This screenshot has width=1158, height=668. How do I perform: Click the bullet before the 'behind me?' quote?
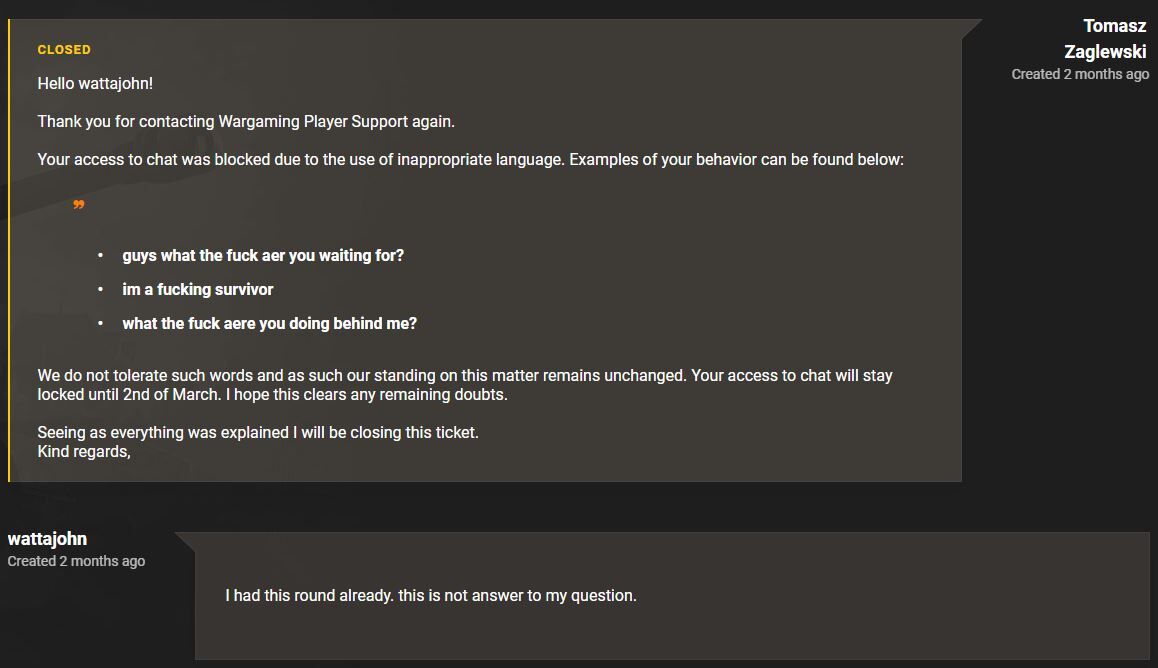click(101, 323)
